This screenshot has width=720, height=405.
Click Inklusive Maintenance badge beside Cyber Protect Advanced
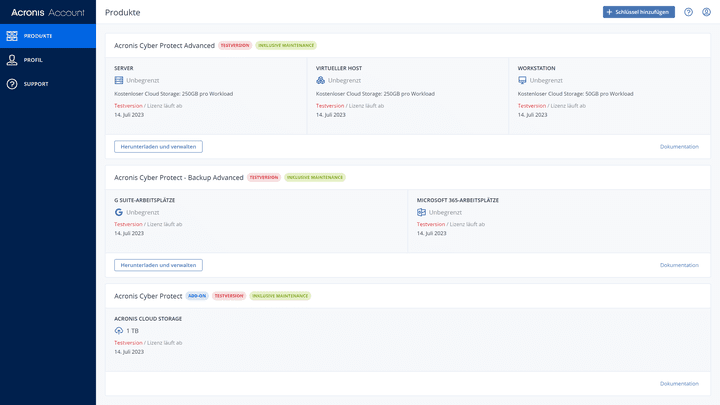click(x=286, y=45)
